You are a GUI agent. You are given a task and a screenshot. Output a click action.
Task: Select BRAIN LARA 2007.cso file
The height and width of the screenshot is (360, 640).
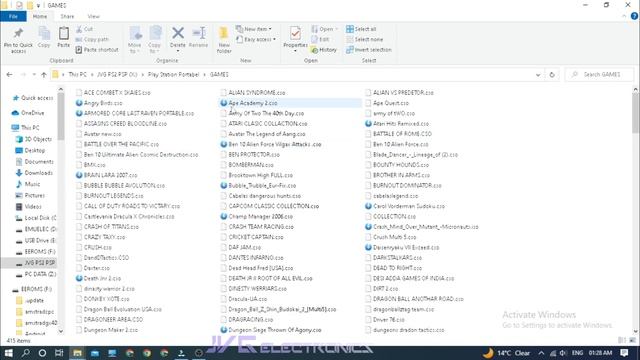pyautogui.click(x=107, y=175)
